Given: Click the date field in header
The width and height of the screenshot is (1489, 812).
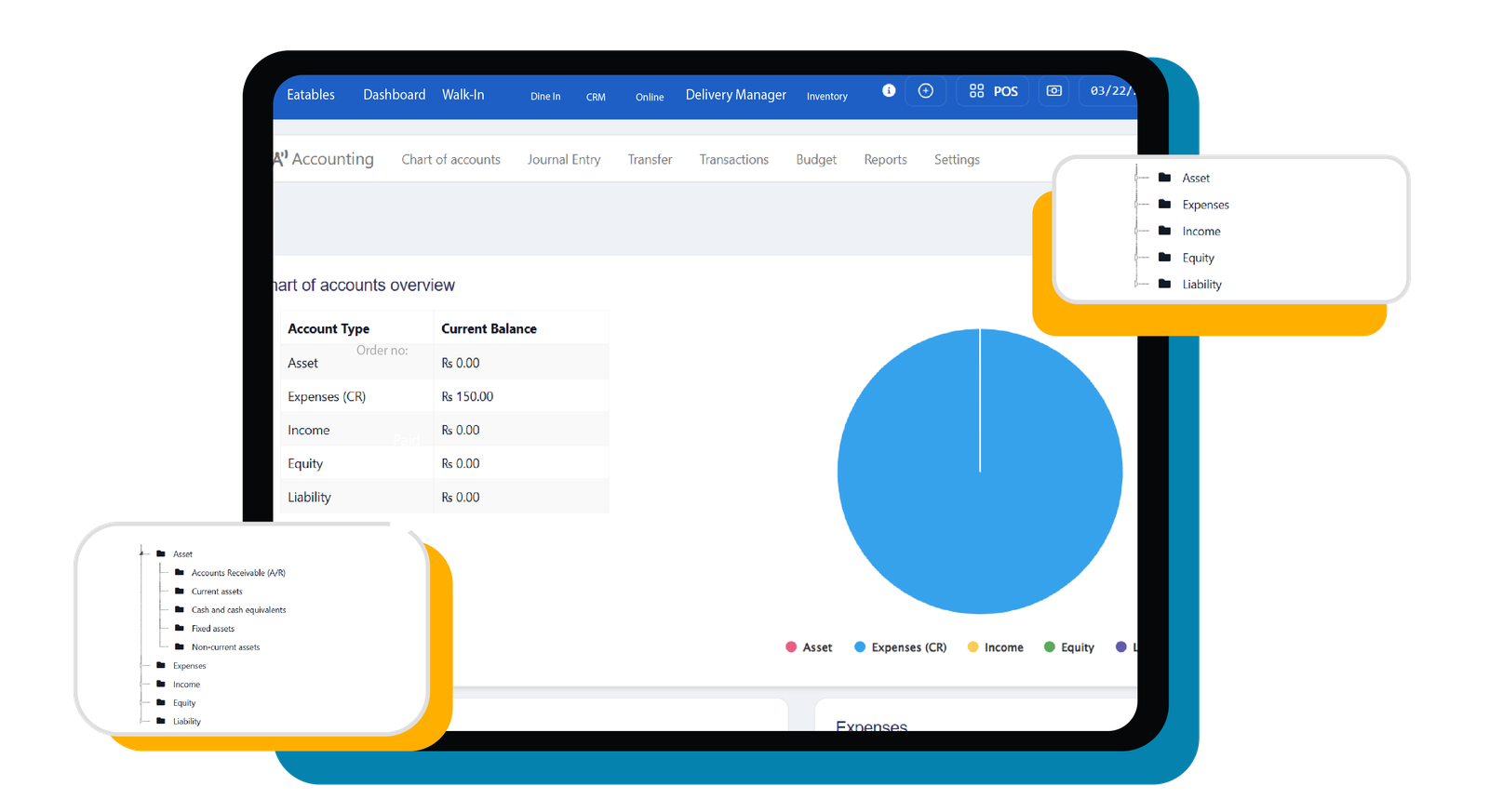Looking at the screenshot, I should click(x=1110, y=91).
